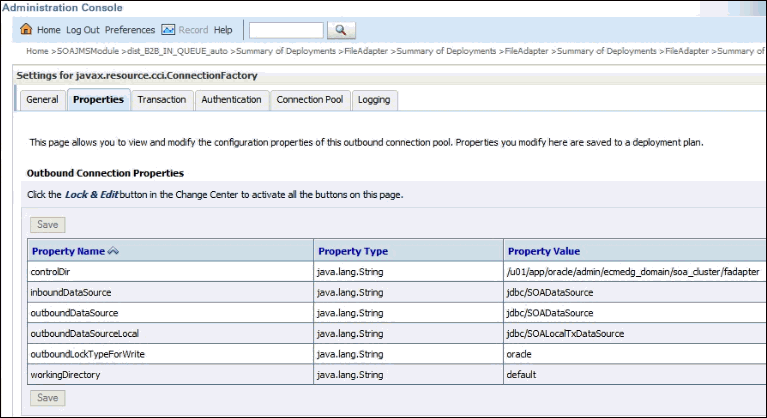Switch to the Logging tab
The width and height of the screenshot is (767, 418).
coord(374,100)
